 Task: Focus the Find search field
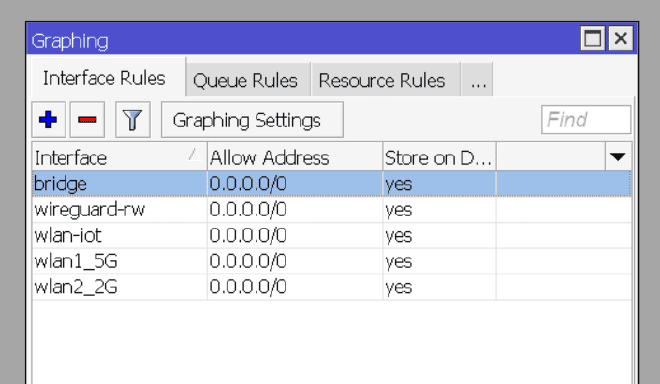(x=586, y=120)
